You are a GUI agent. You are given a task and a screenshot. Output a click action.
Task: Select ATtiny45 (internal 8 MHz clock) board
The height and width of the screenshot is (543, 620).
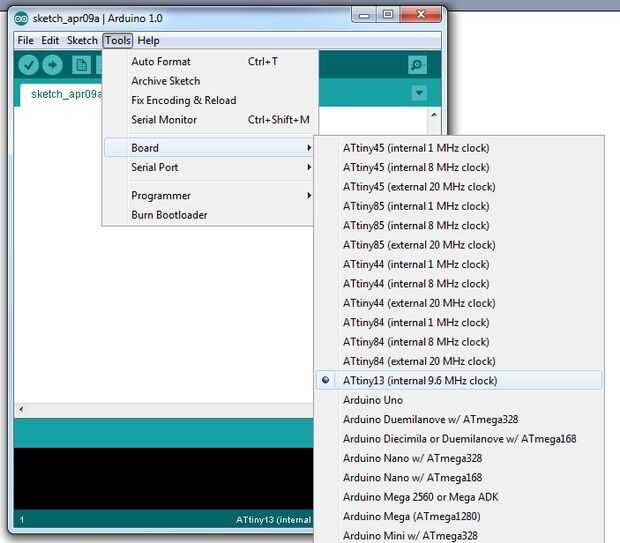pyautogui.click(x=459, y=167)
